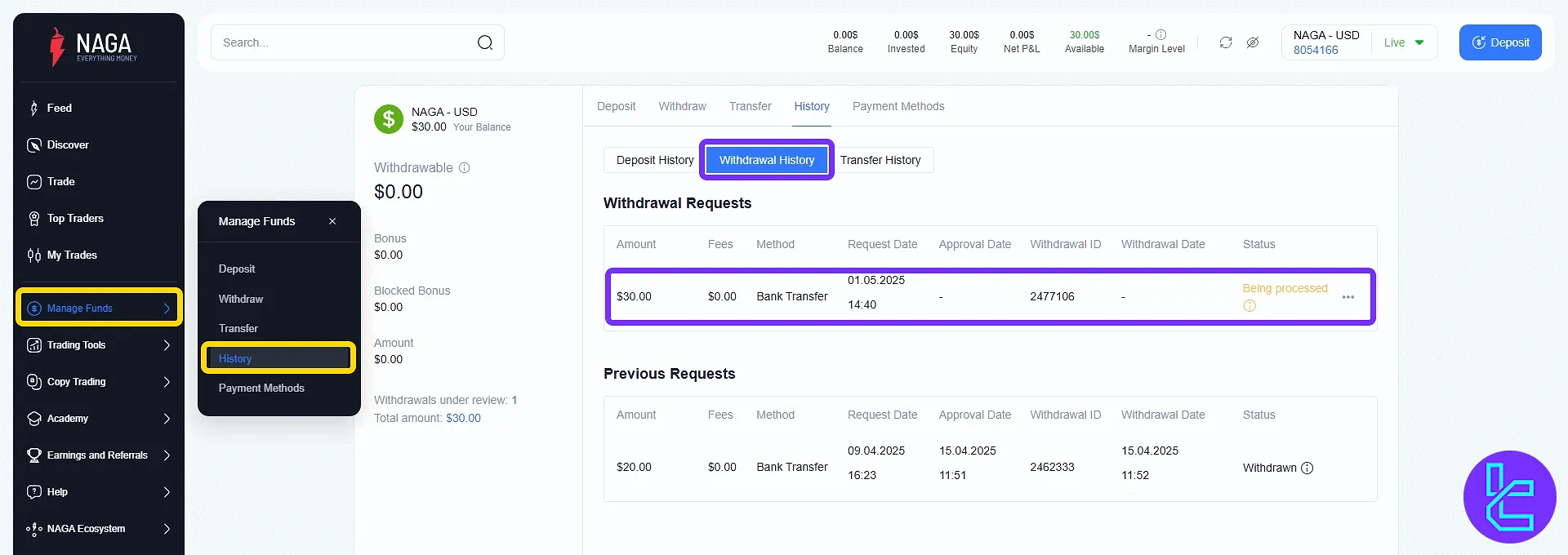
Task: Expand Help chevron
Action: point(167,491)
